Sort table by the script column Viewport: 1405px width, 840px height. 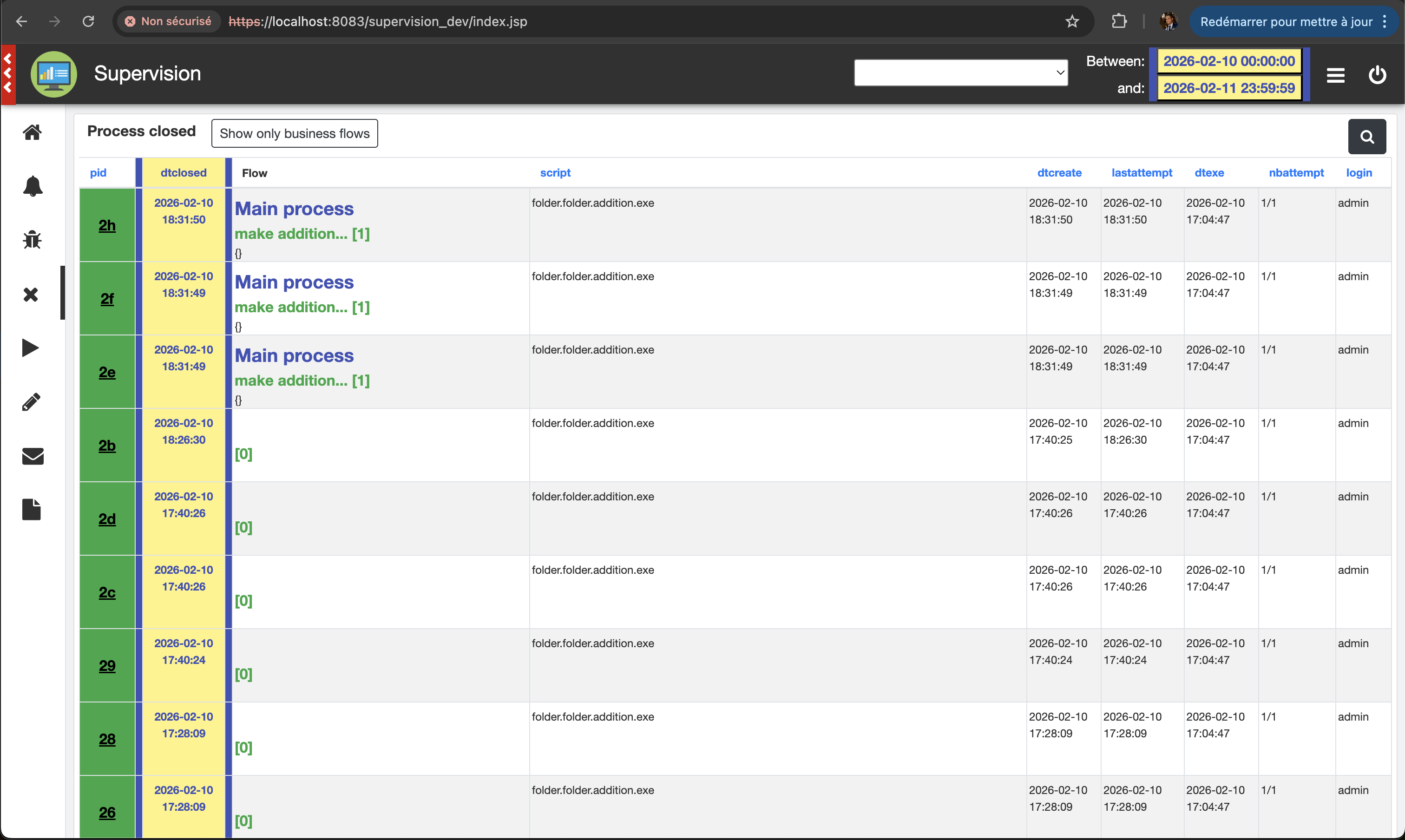(x=555, y=173)
